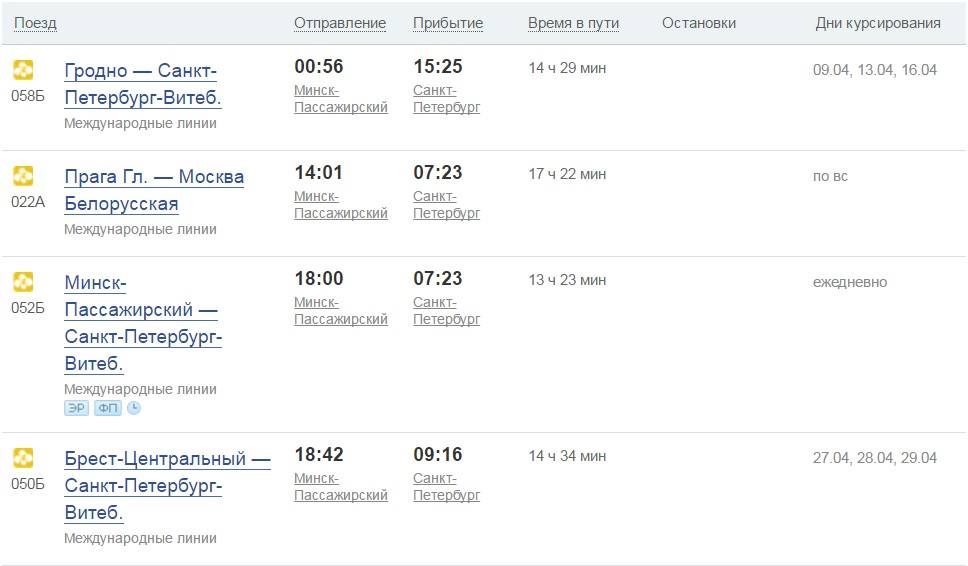
Task: Click Санкт-Петербург station under 15:25 arrival
Action: pyautogui.click(x=446, y=99)
